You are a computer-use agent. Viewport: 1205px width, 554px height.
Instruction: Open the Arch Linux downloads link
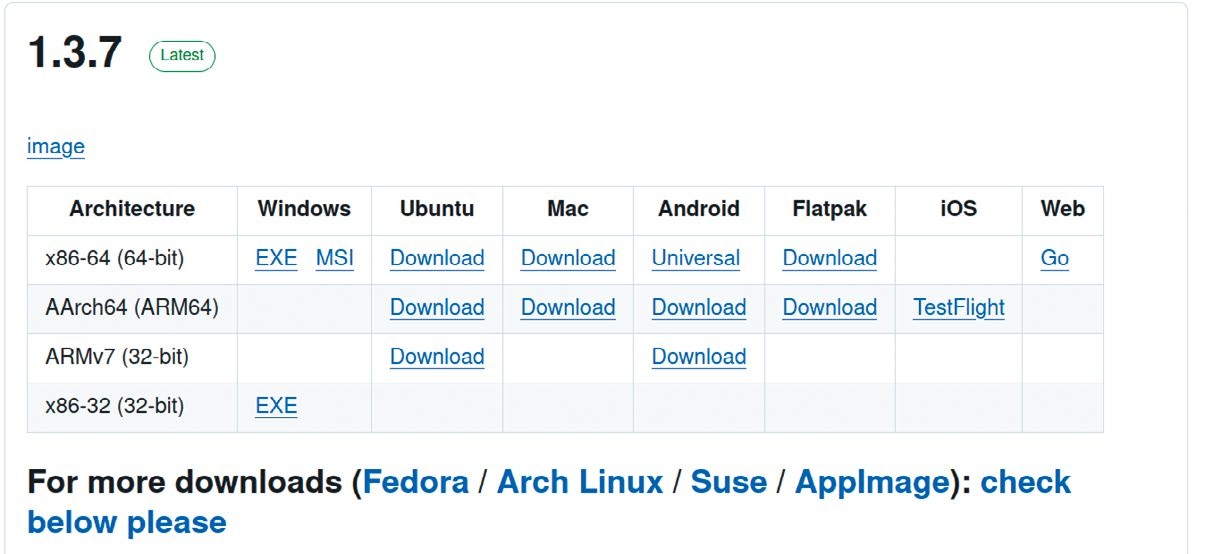(x=580, y=482)
